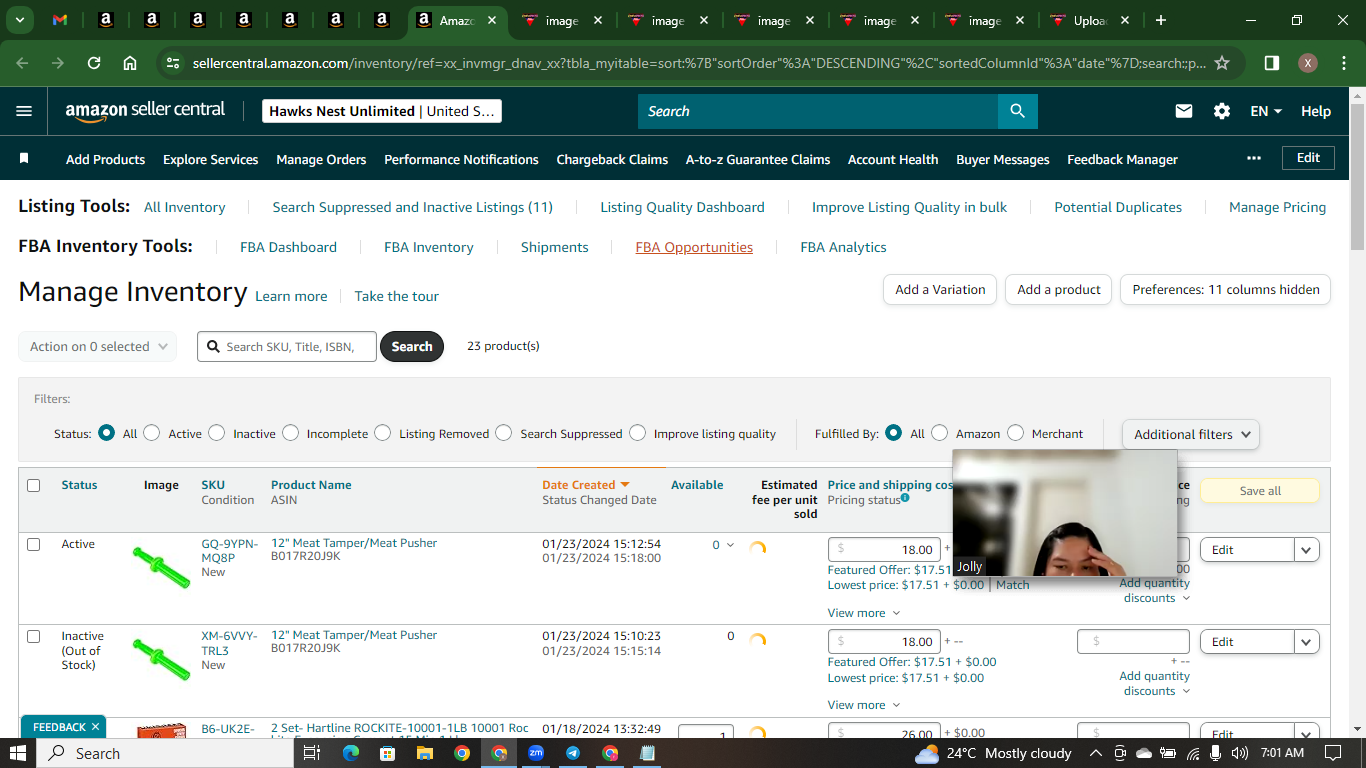Reload the page with browser refresh icon
This screenshot has height=768, width=1366.
tap(94, 63)
